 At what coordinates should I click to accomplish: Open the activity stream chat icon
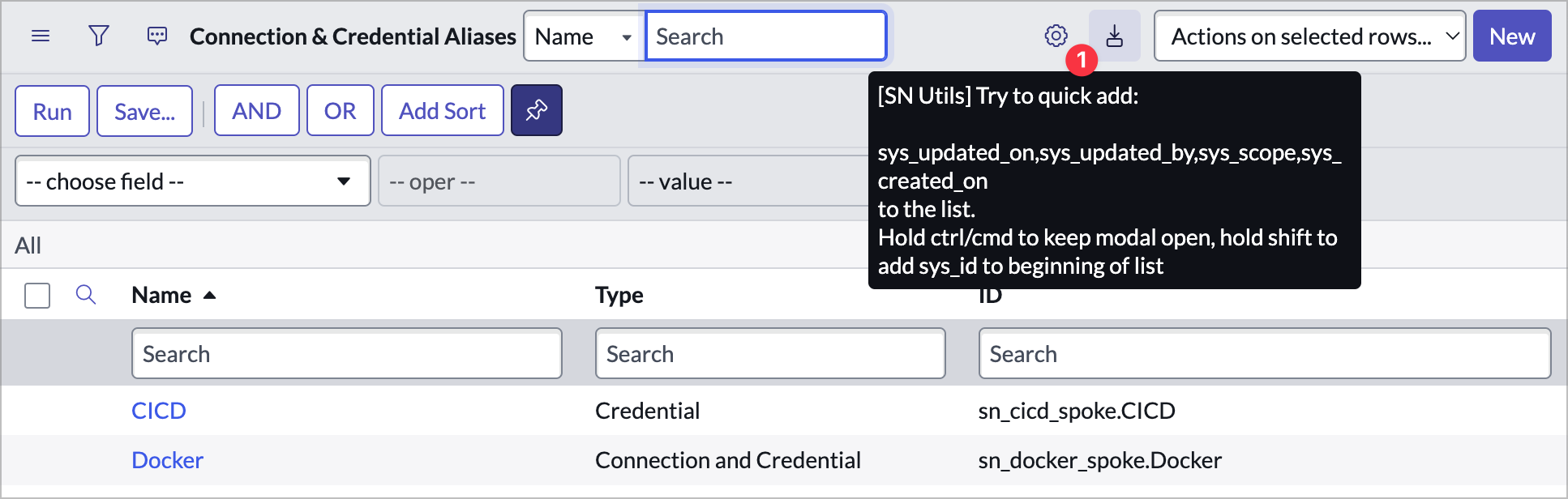156,36
